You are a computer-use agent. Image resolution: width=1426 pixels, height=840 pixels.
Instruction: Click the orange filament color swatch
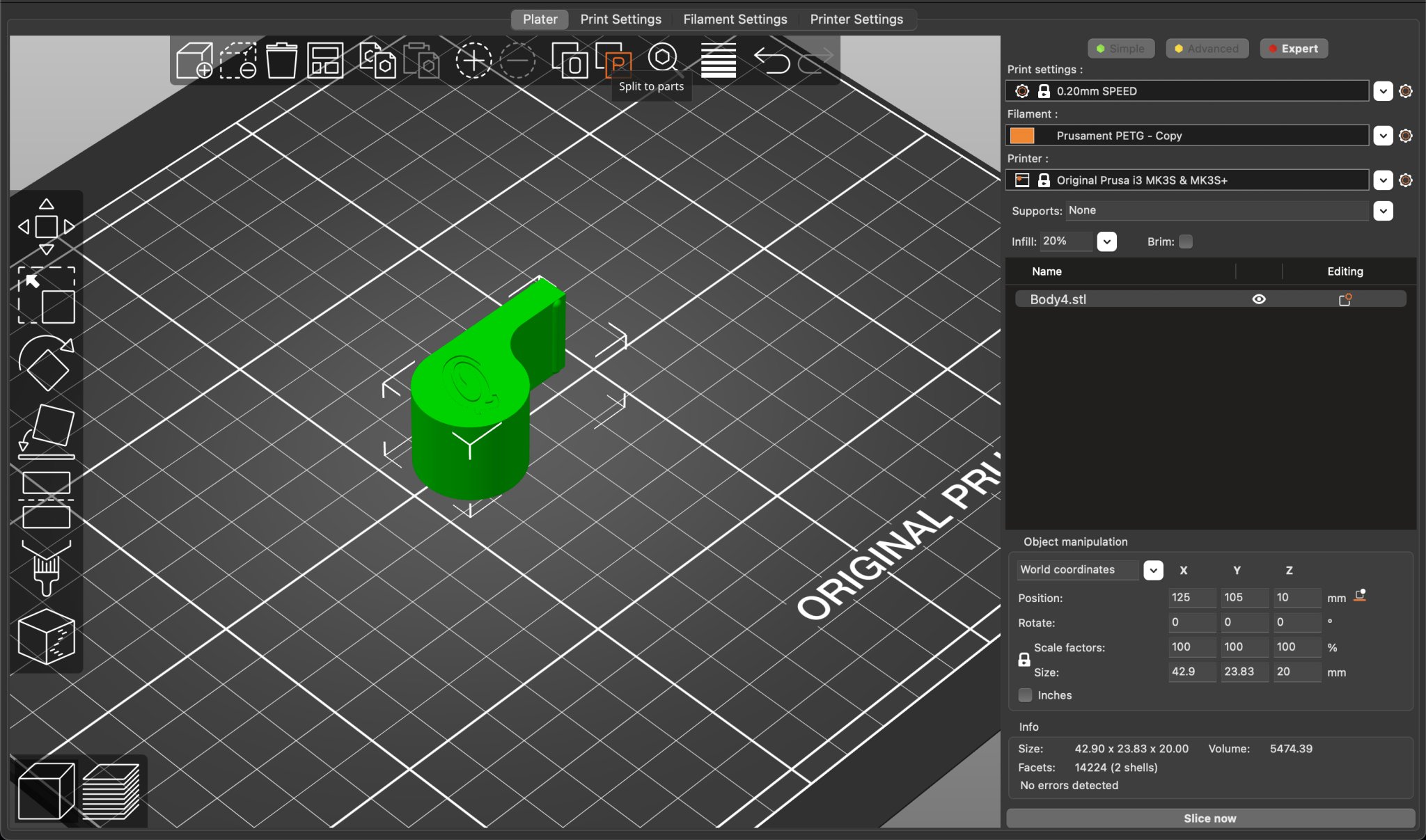click(1022, 136)
